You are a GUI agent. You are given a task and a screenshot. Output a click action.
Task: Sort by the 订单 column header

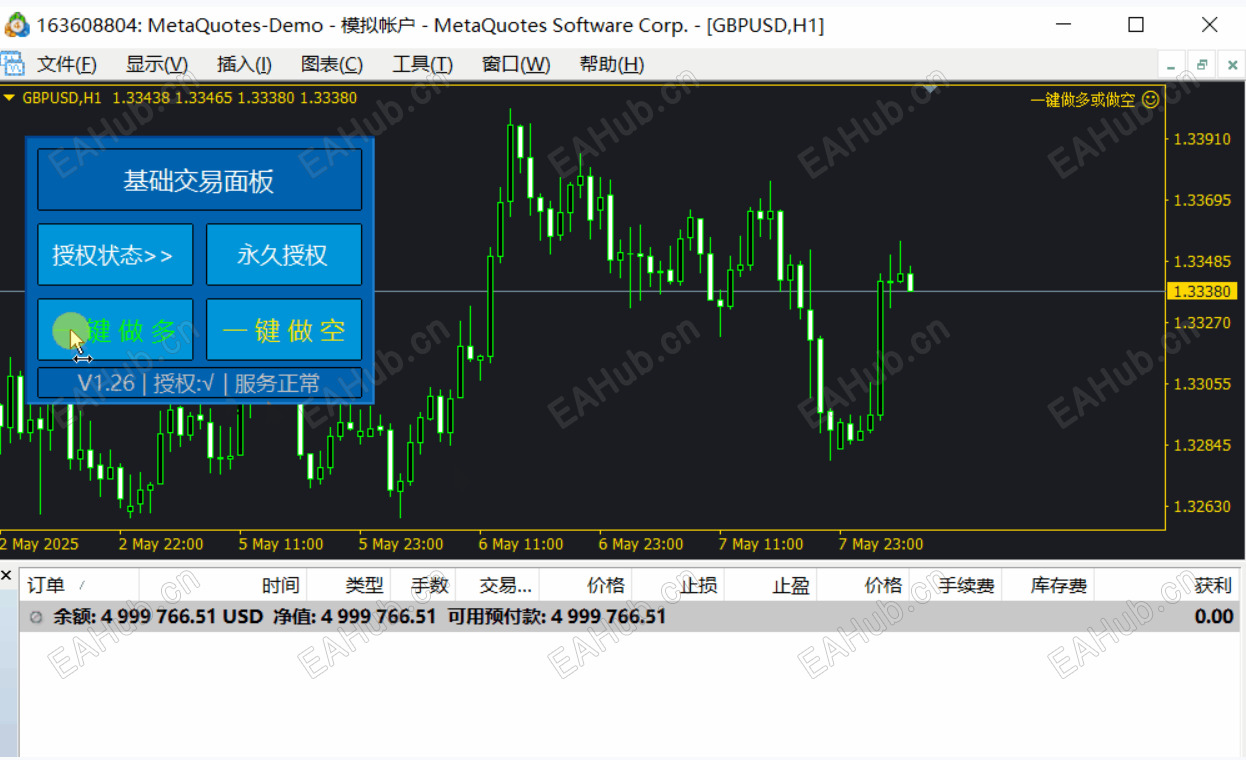(45, 585)
